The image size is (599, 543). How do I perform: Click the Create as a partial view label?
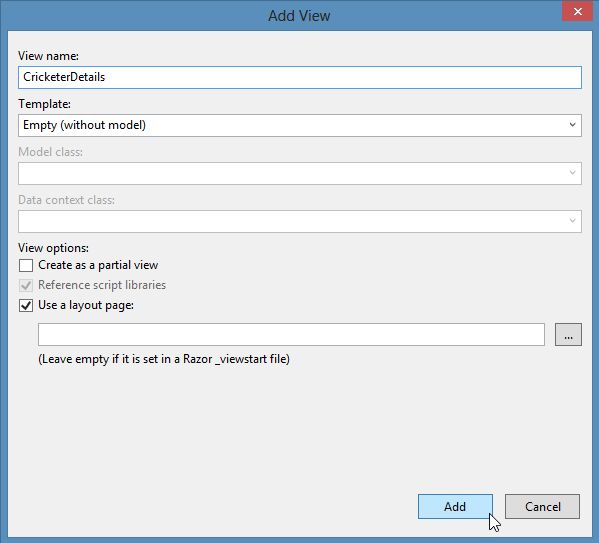click(x=98, y=265)
